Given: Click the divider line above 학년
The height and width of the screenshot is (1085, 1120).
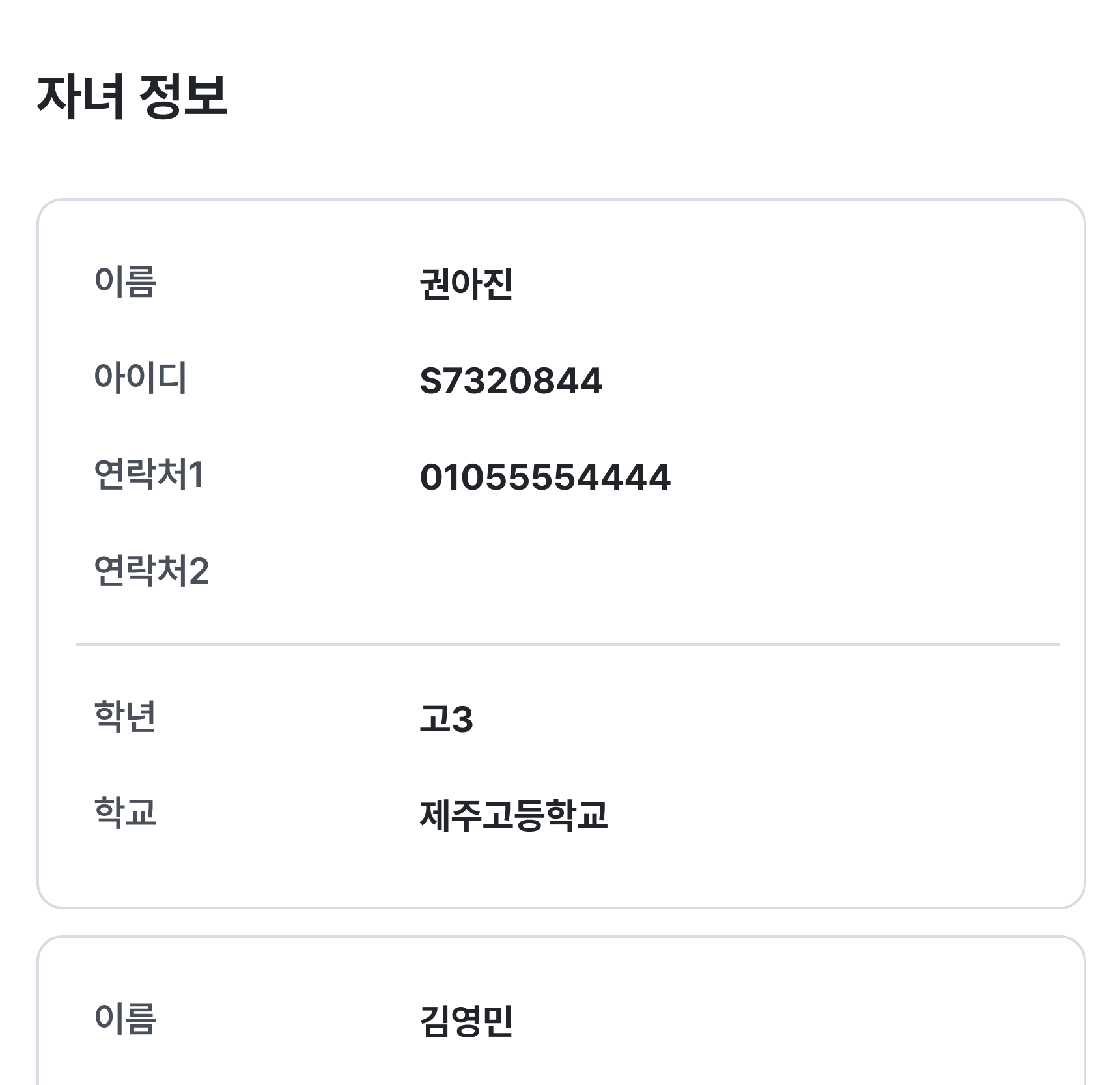Looking at the screenshot, I should click(567, 645).
